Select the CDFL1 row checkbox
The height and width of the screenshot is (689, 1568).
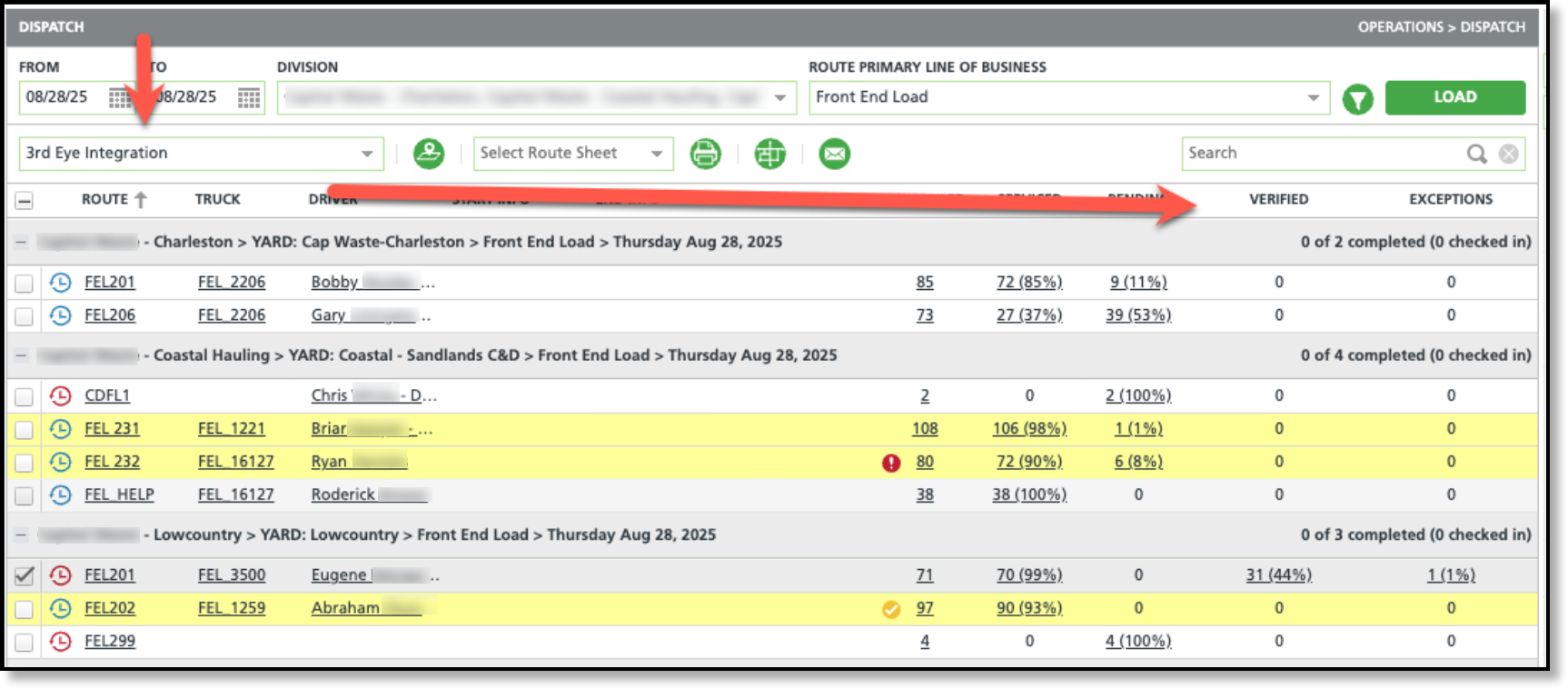tap(25, 397)
